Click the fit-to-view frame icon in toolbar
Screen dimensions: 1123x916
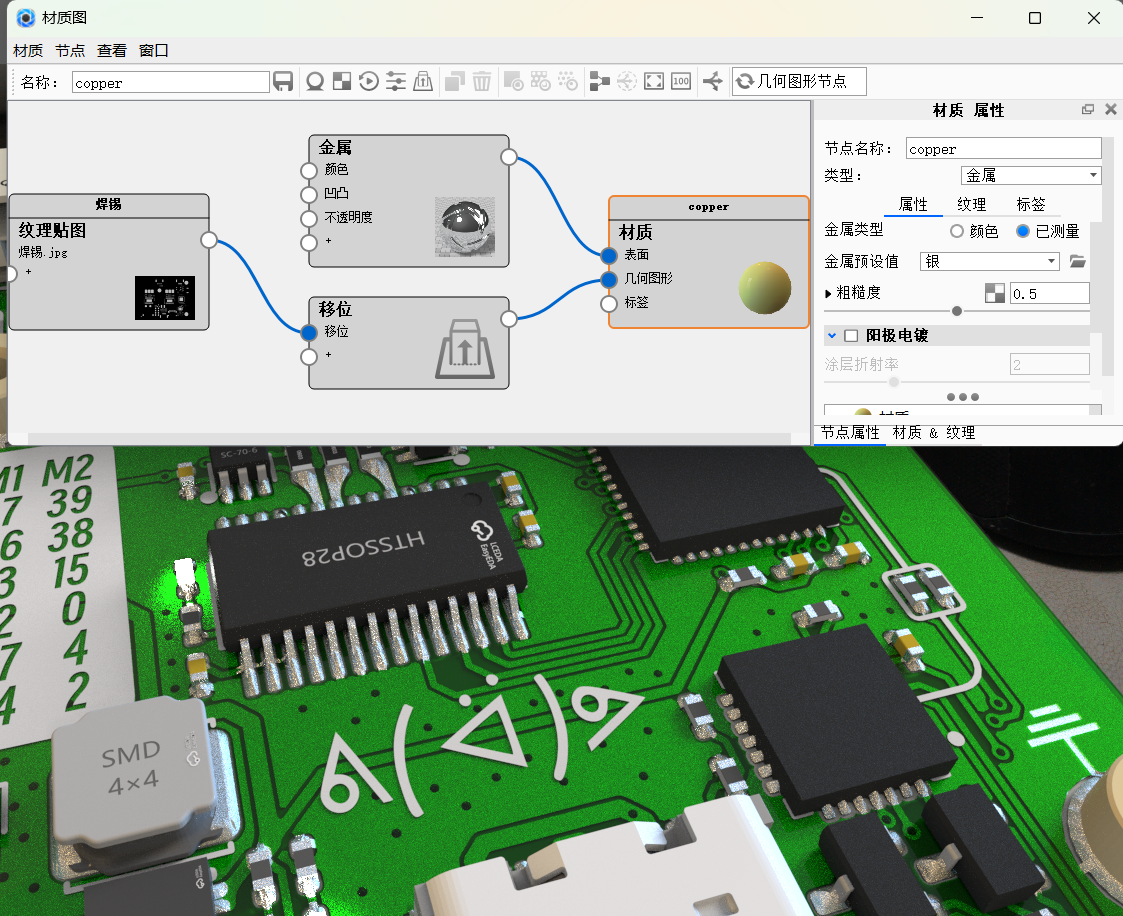(654, 82)
